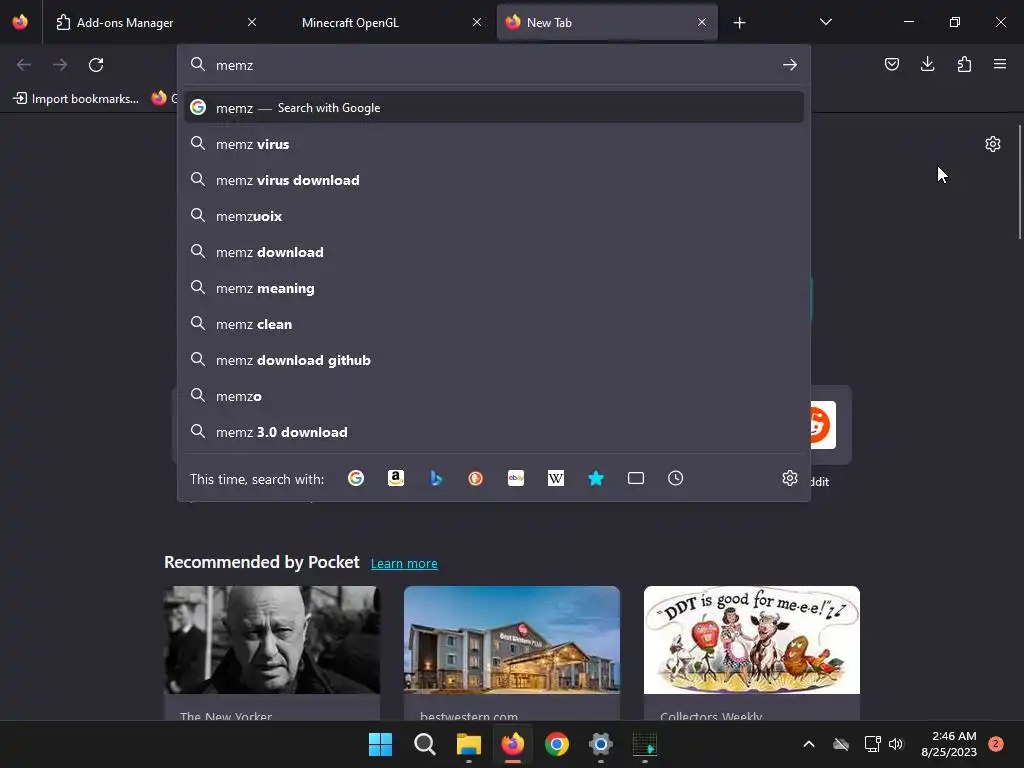Open a new tab with plus
The height and width of the screenshot is (768, 1024).
739,23
